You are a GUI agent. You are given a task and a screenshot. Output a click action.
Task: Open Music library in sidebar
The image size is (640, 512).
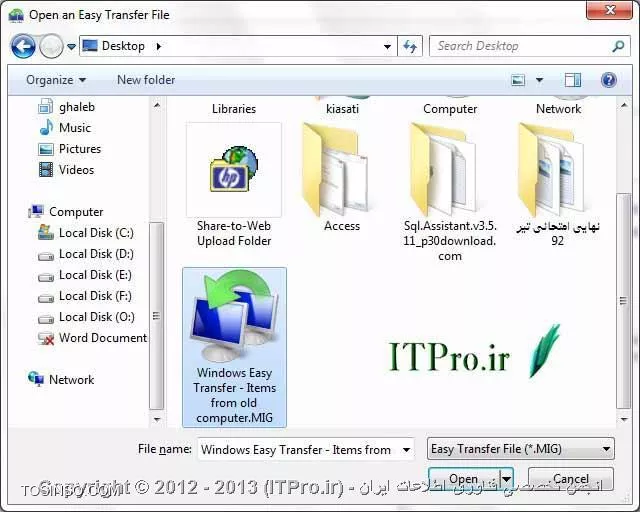click(x=75, y=128)
